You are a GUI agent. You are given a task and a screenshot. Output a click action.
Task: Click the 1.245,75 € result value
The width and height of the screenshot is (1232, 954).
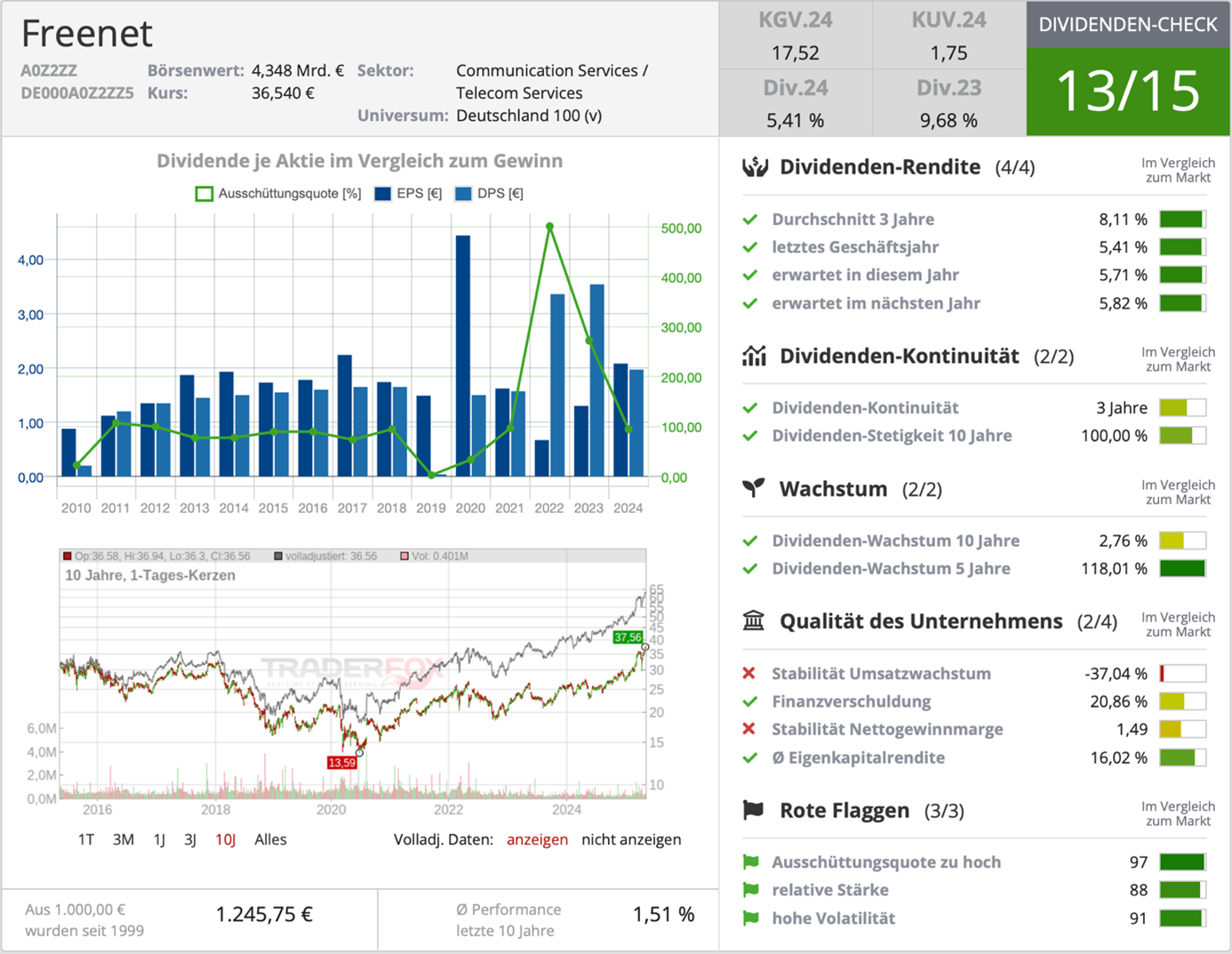(x=264, y=914)
